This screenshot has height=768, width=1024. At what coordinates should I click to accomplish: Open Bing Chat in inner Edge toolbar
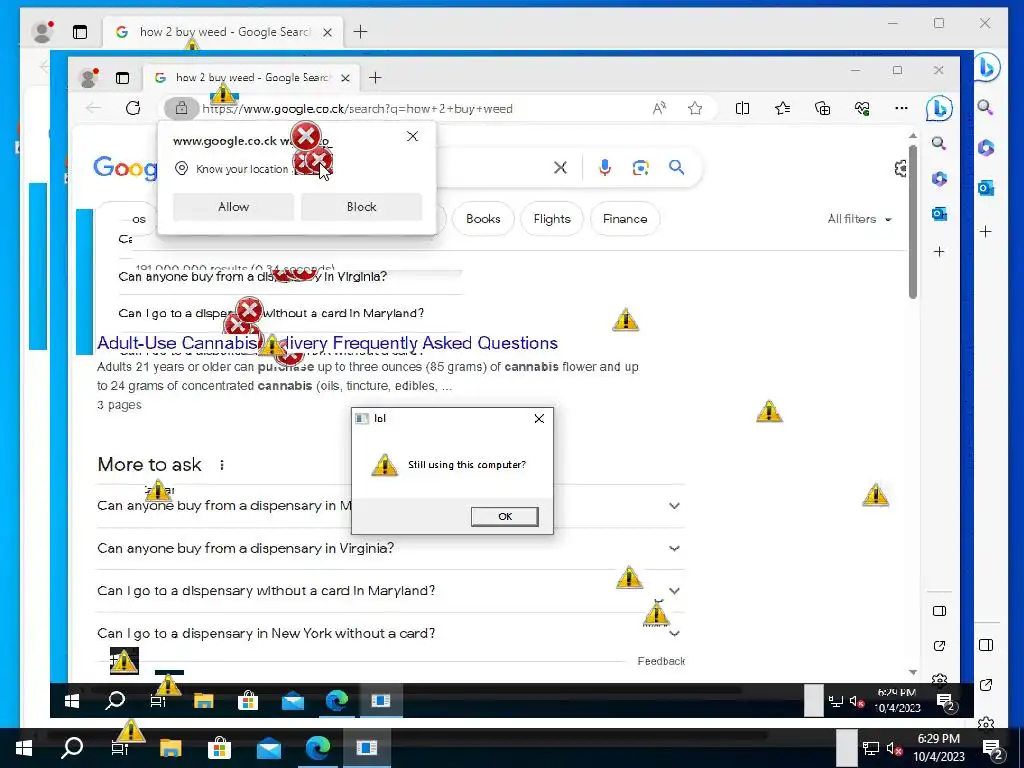coord(939,108)
